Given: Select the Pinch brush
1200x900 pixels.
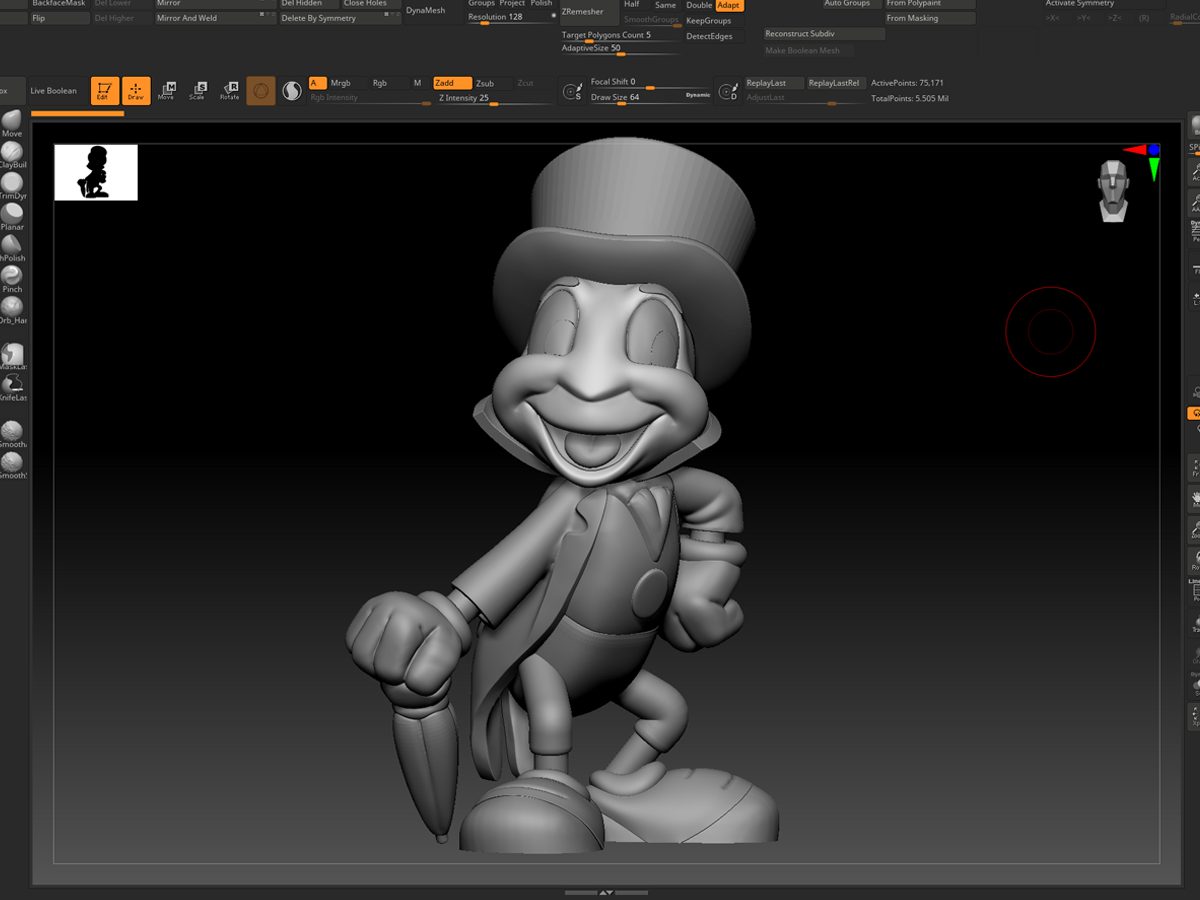Looking at the screenshot, I should pos(11,279).
